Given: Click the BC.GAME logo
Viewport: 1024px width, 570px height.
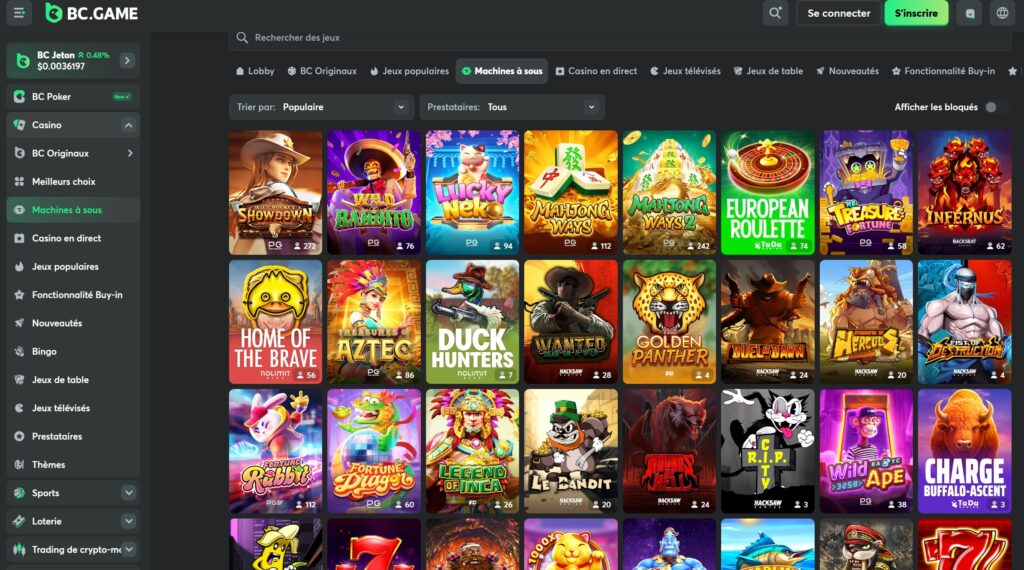Looking at the screenshot, I should [x=92, y=13].
